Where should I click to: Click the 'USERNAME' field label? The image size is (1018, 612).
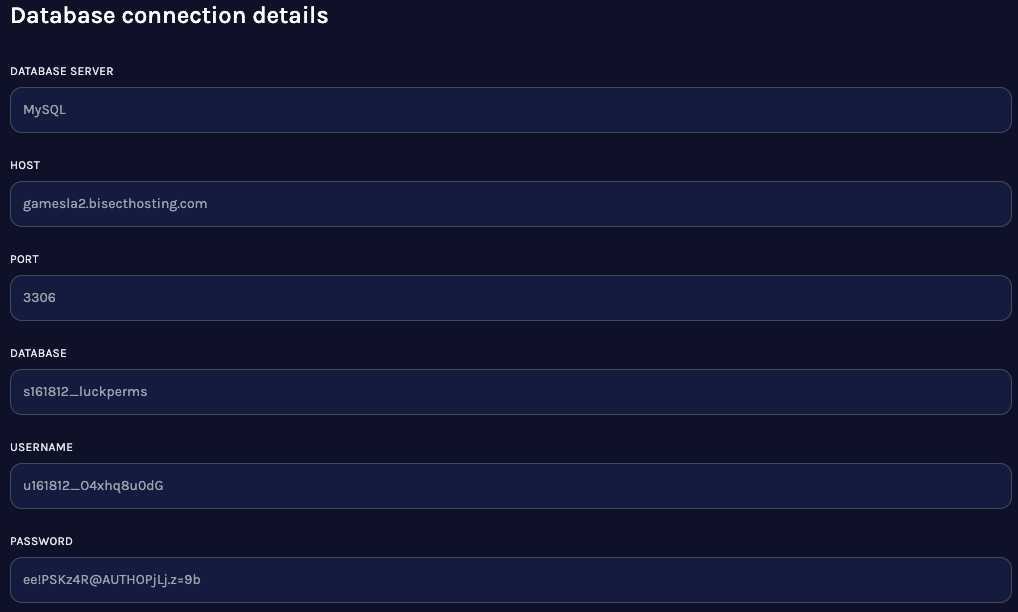point(41,448)
